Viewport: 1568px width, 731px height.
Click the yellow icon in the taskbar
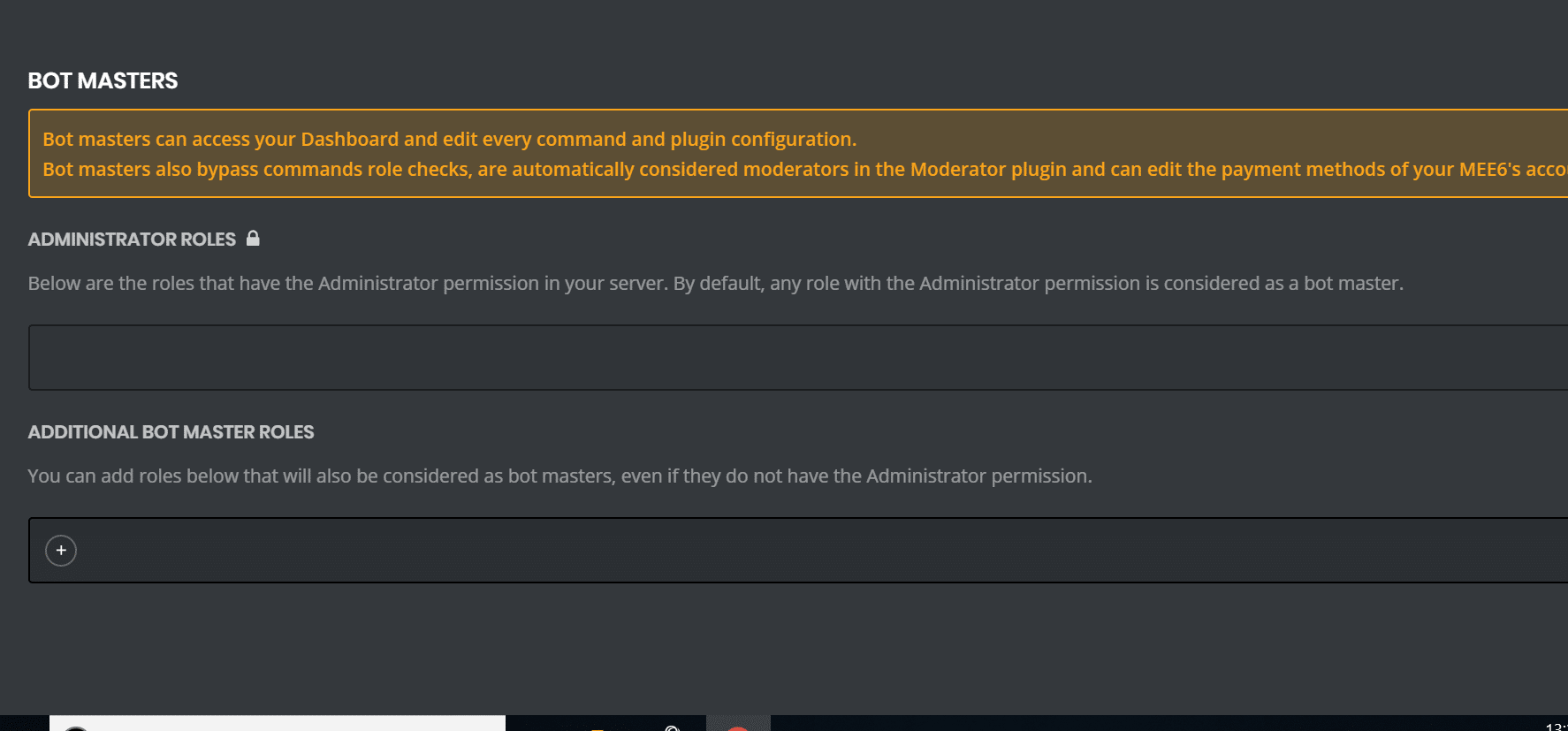(x=598, y=727)
